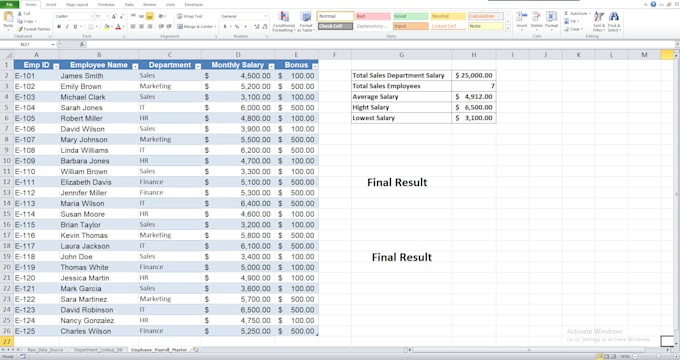Open Sort & Filter menu
This screenshot has width=680, height=360.
pyautogui.click(x=599, y=22)
